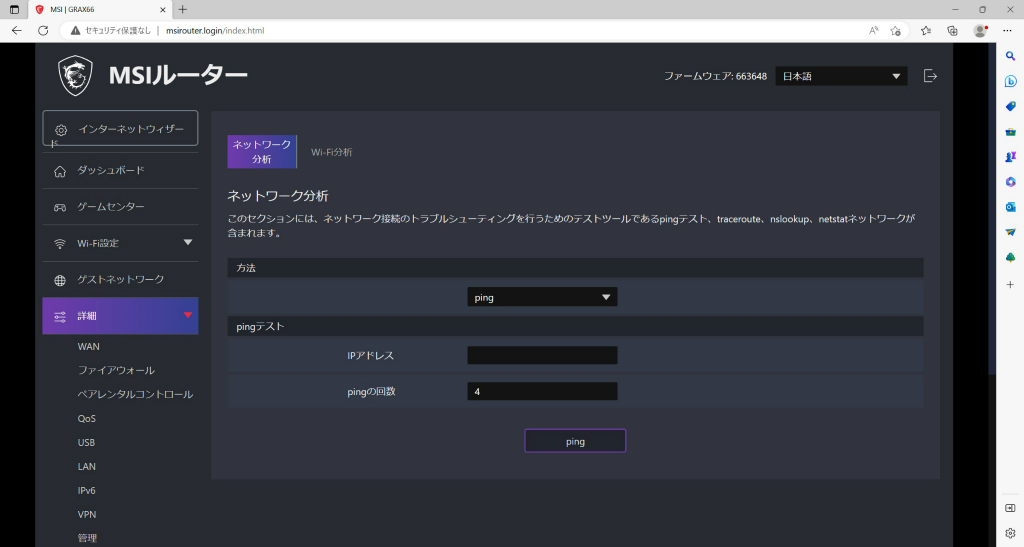Open ゲームセンター gamepad icon
Image resolution: width=1024 pixels, height=547 pixels.
point(60,207)
